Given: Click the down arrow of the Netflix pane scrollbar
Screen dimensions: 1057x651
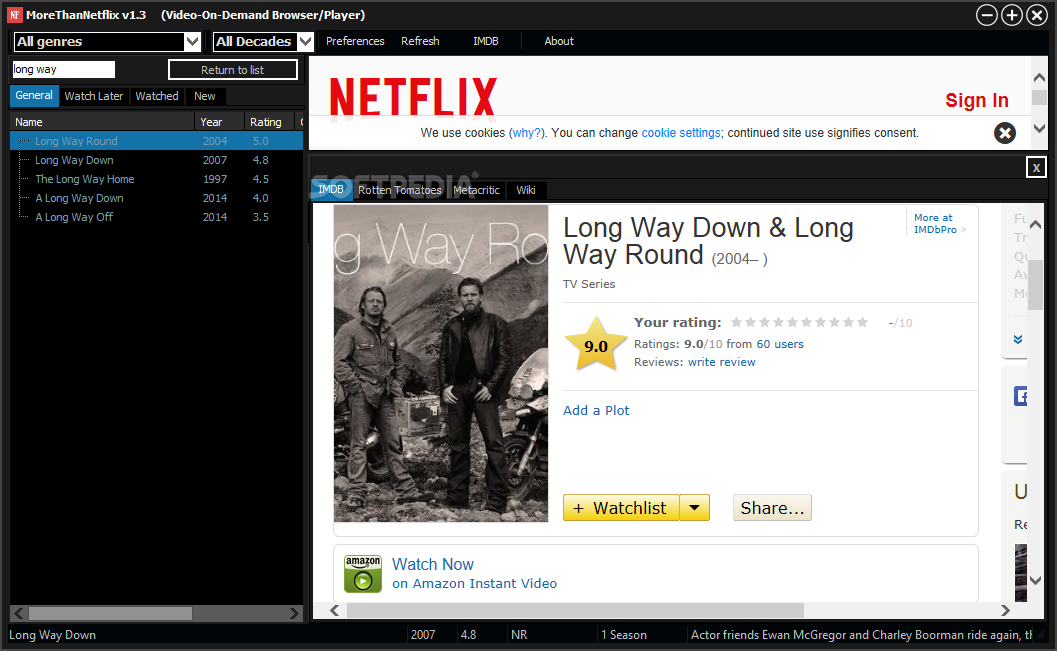Looking at the screenshot, I should tap(1039, 128).
